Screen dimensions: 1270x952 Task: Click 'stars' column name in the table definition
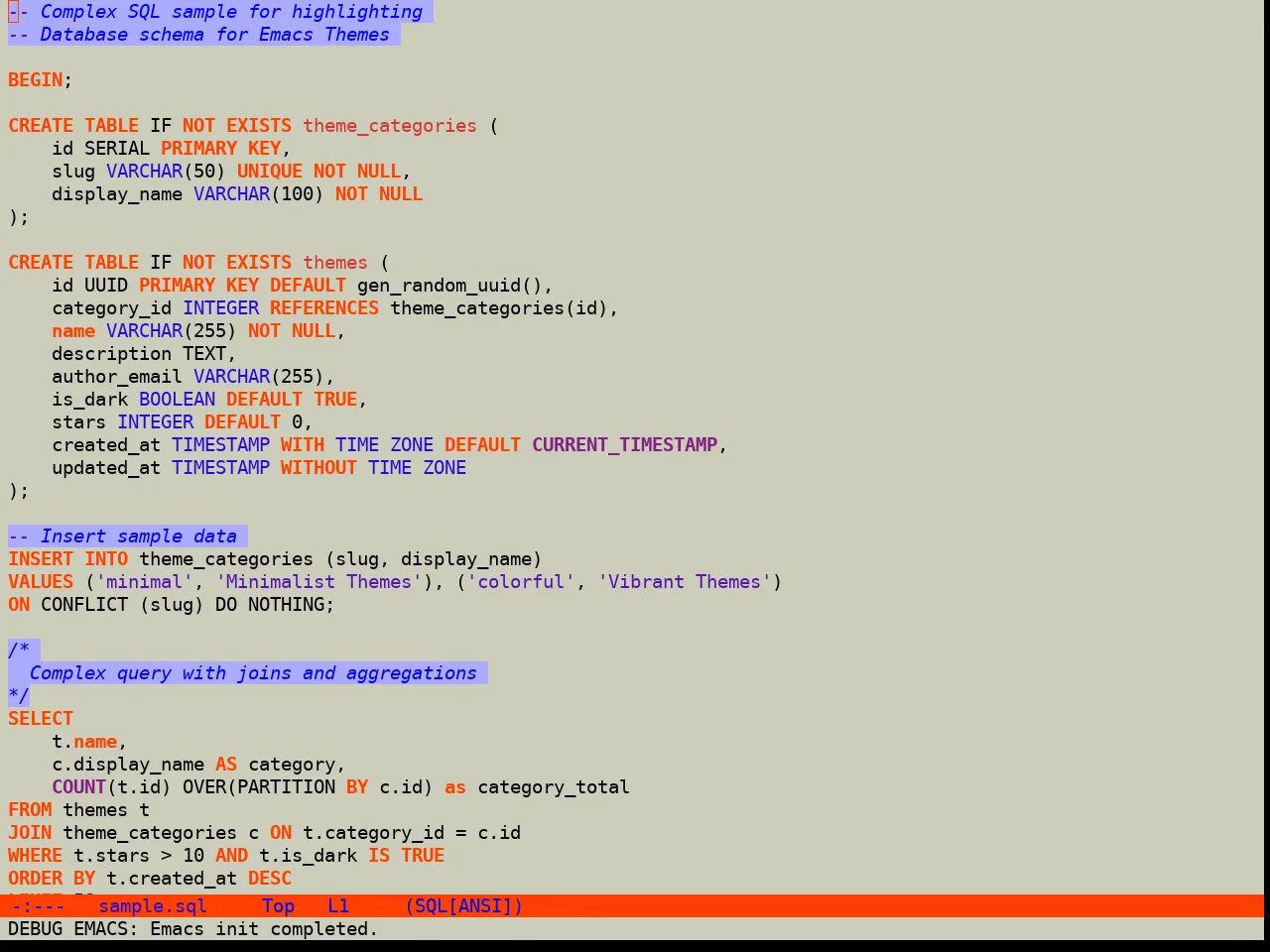(79, 422)
